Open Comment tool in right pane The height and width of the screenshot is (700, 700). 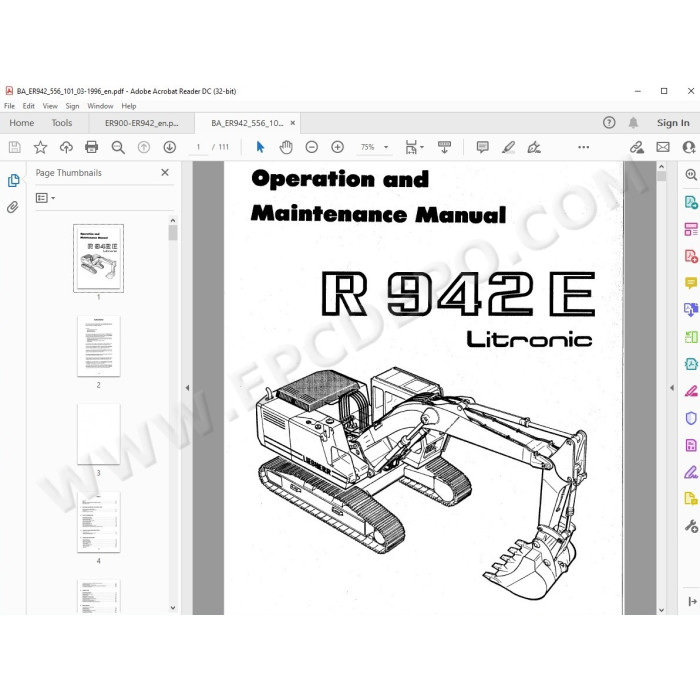pos(691,283)
